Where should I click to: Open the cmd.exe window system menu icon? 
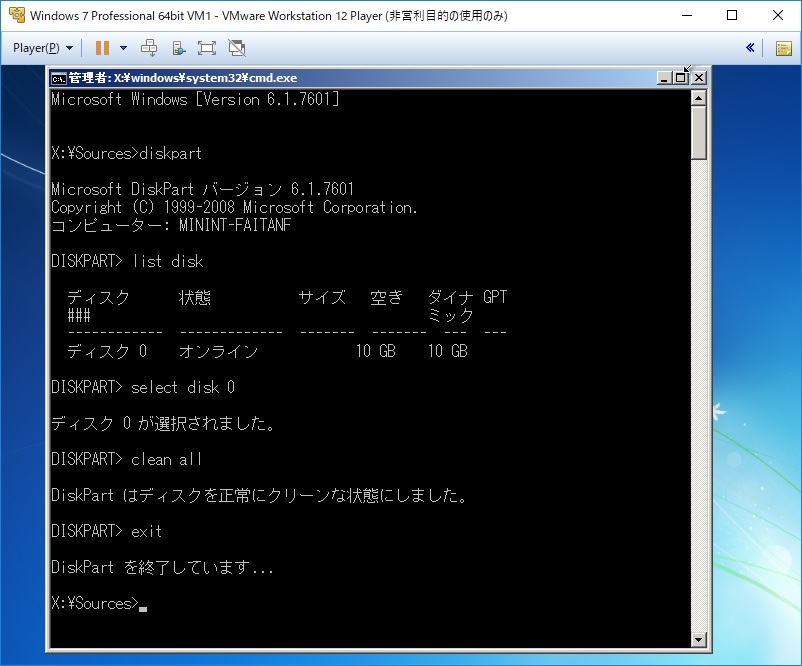click(59, 78)
